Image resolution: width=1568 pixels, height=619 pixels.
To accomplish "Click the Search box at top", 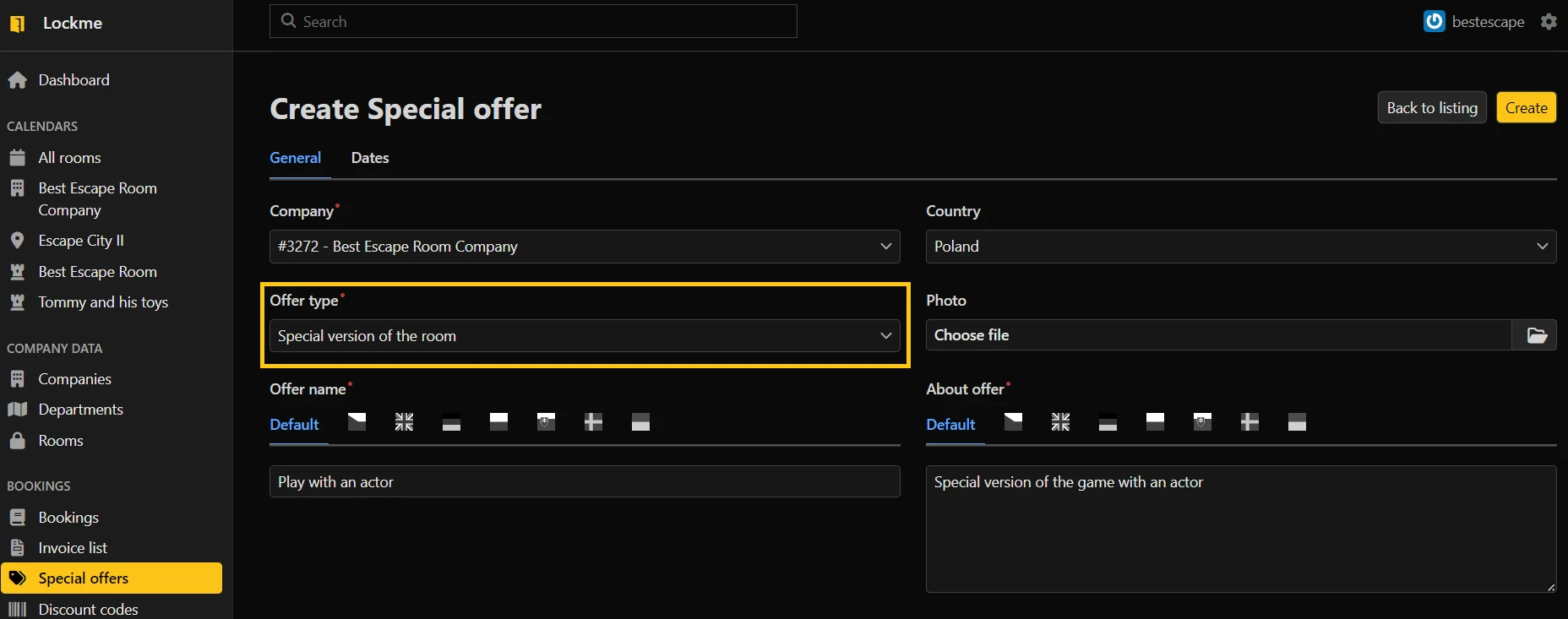I will pos(533,22).
